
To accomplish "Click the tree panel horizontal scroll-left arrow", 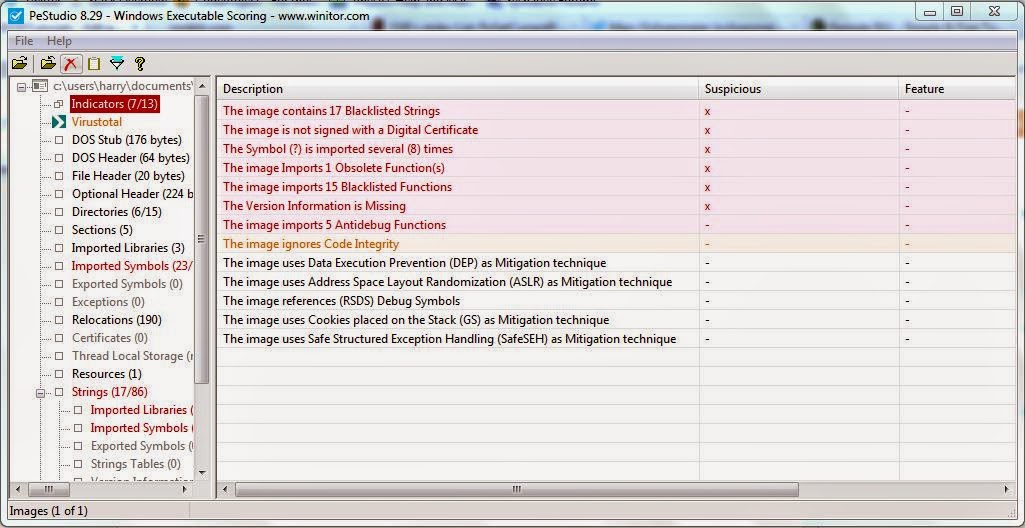I will pos(17,489).
